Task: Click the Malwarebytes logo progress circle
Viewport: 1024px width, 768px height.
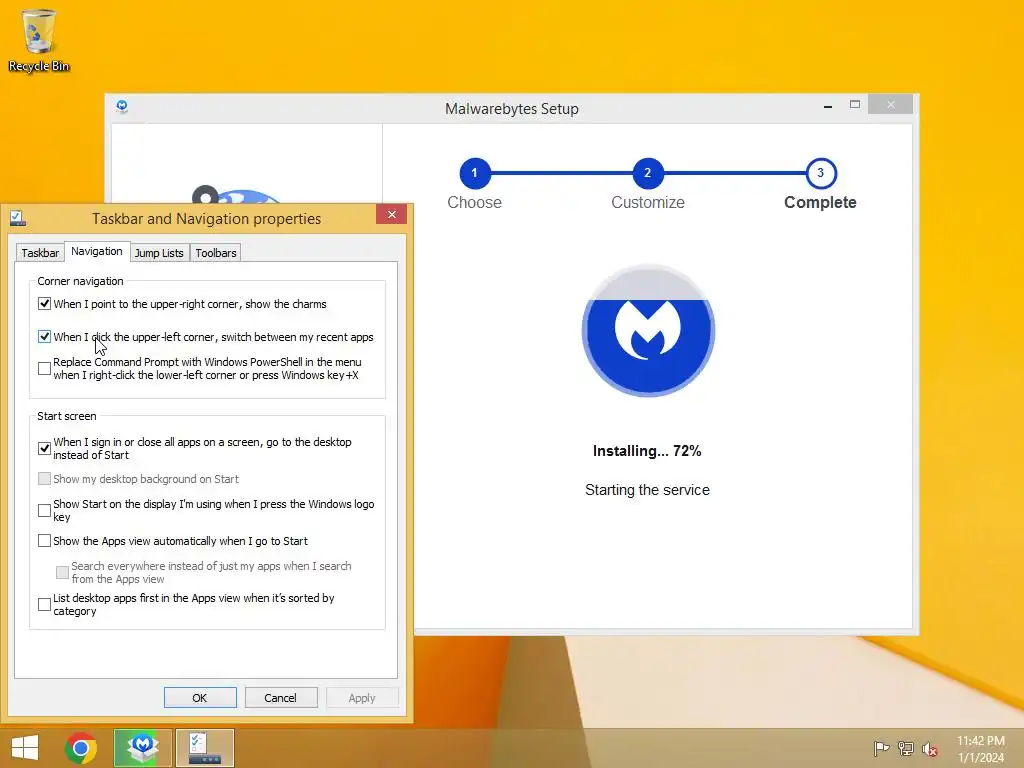Action: (648, 330)
